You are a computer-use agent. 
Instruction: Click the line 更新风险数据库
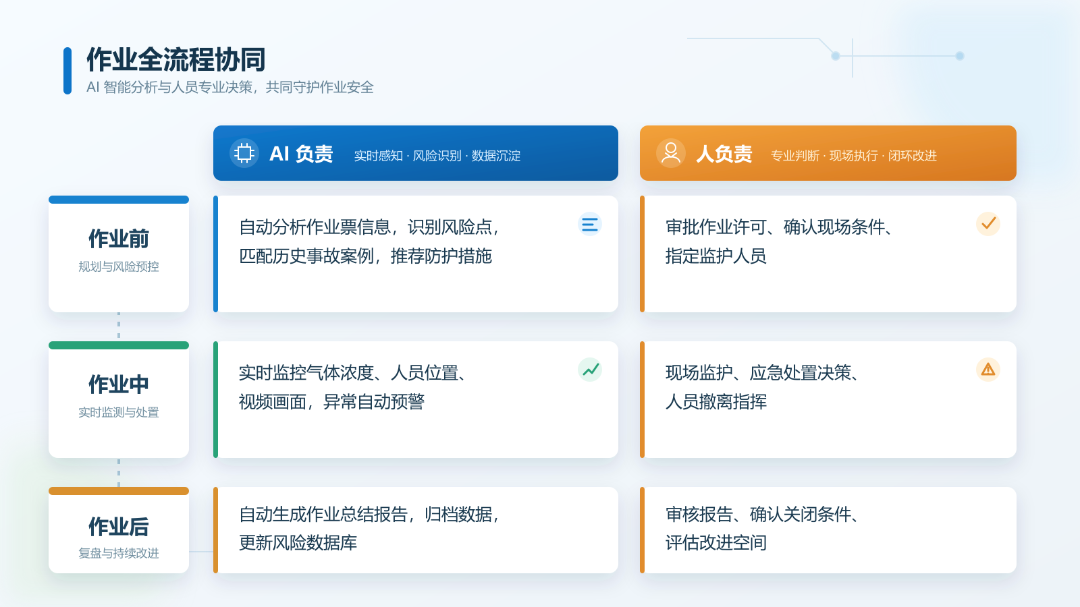(298, 543)
